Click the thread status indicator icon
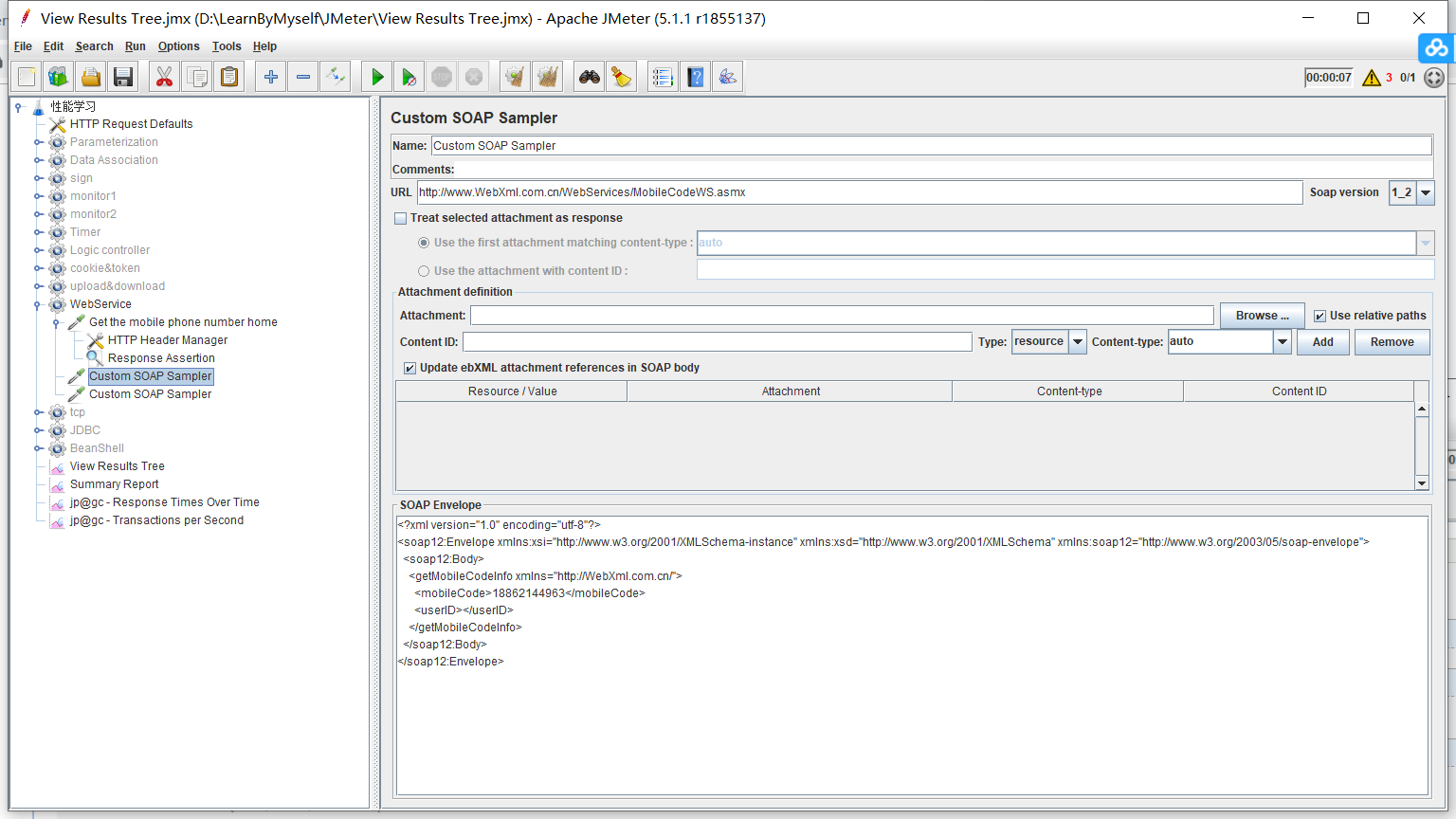The height and width of the screenshot is (819, 1456). (x=1434, y=78)
